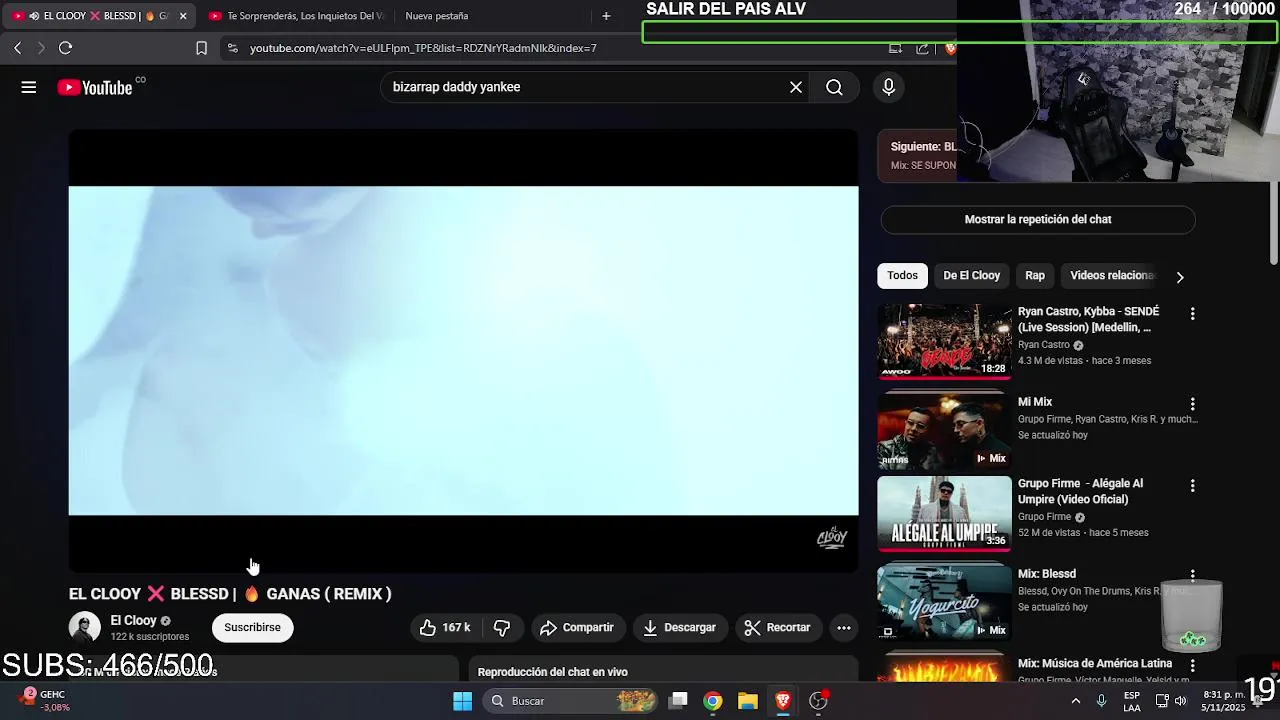
Task: Open volume control in system tray
Action: pos(1181,701)
